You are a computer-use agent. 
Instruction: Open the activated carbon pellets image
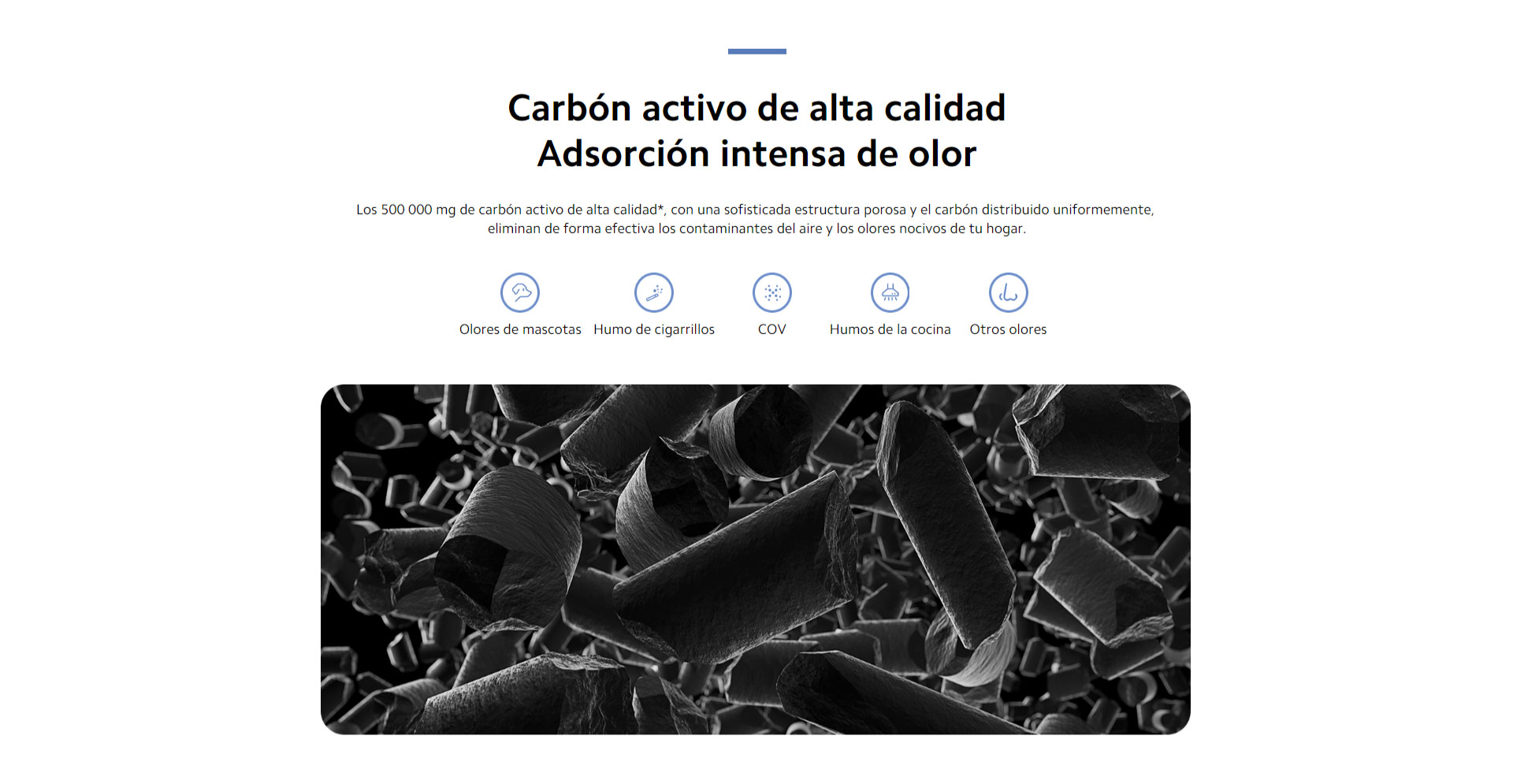[756, 559]
